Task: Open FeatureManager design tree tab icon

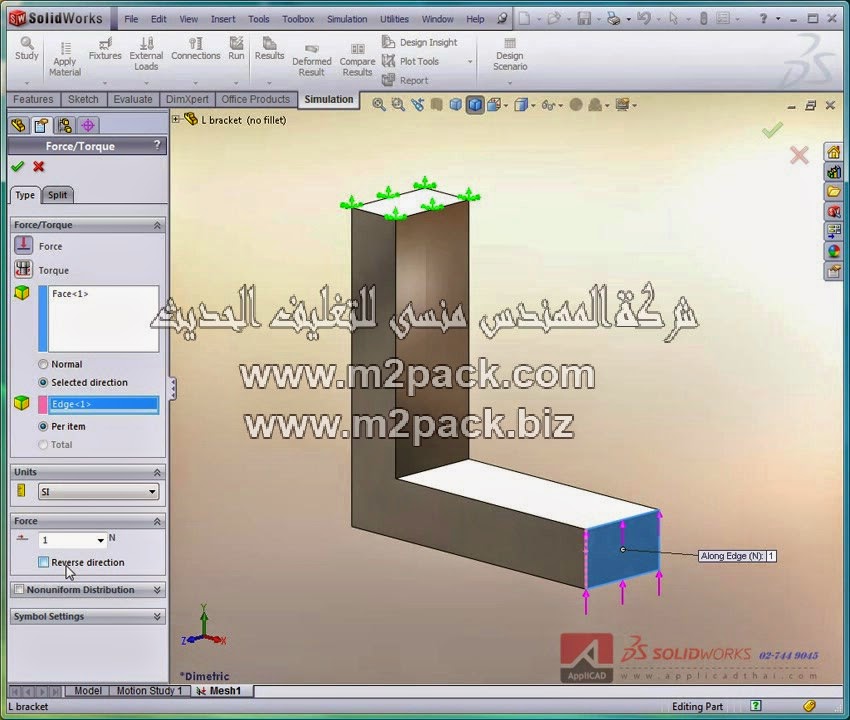Action: coord(18,125)
